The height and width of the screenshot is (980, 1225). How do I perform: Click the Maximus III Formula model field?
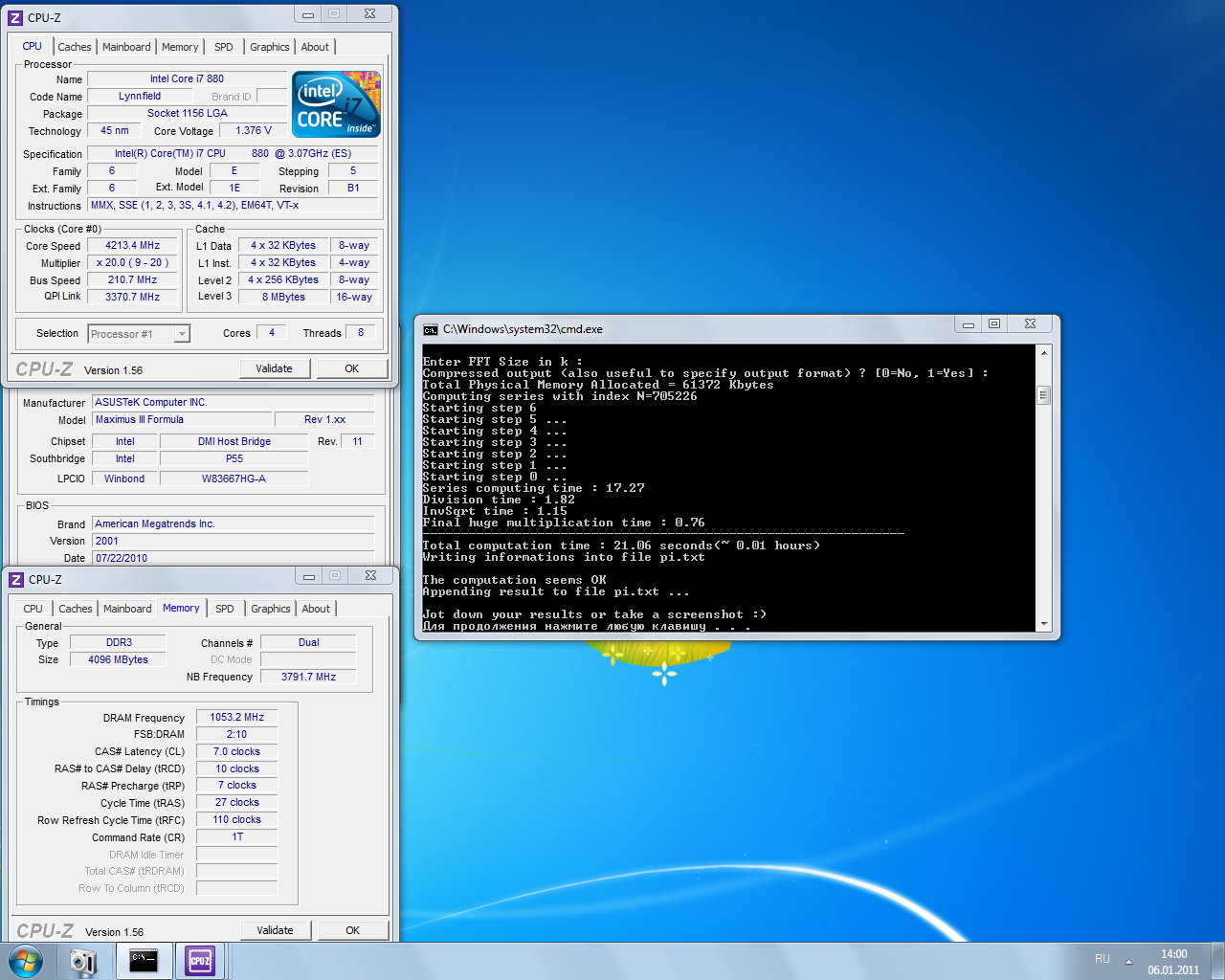tap(182, 419)
